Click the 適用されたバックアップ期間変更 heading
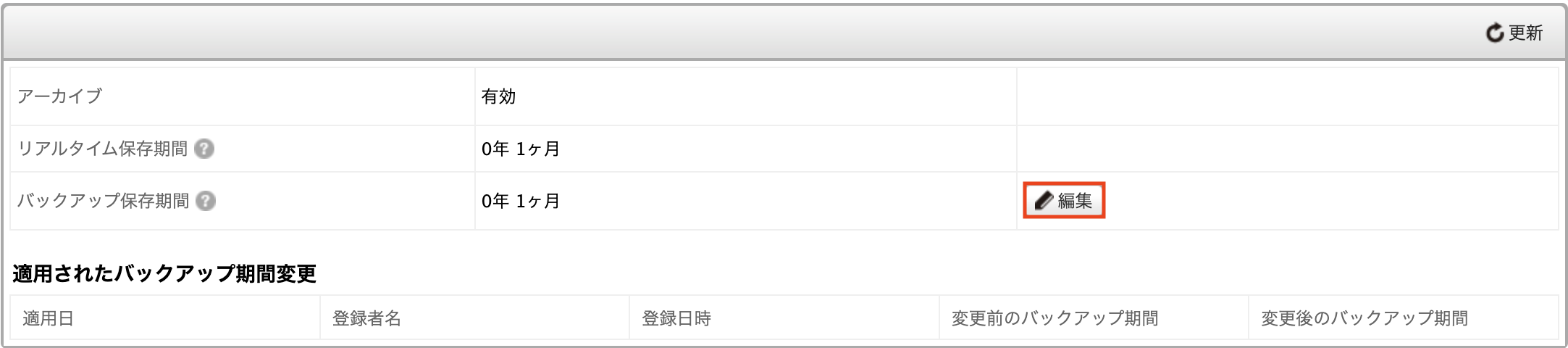Viewport: 1568px width, 348px height. (164, 273)
